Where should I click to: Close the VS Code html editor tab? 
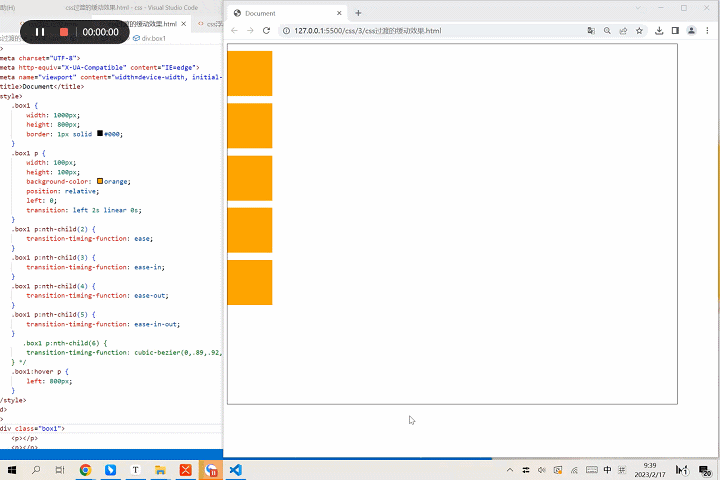pos(184,23)
